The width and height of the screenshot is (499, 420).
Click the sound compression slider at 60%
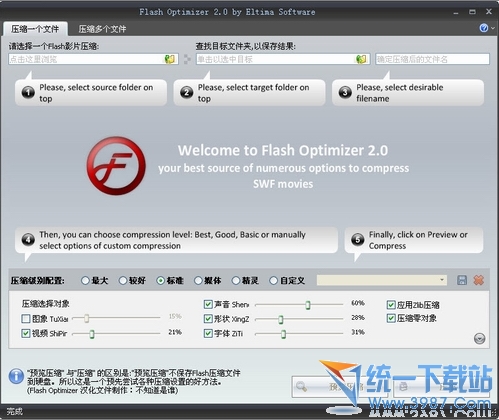[x=308, y=305]
